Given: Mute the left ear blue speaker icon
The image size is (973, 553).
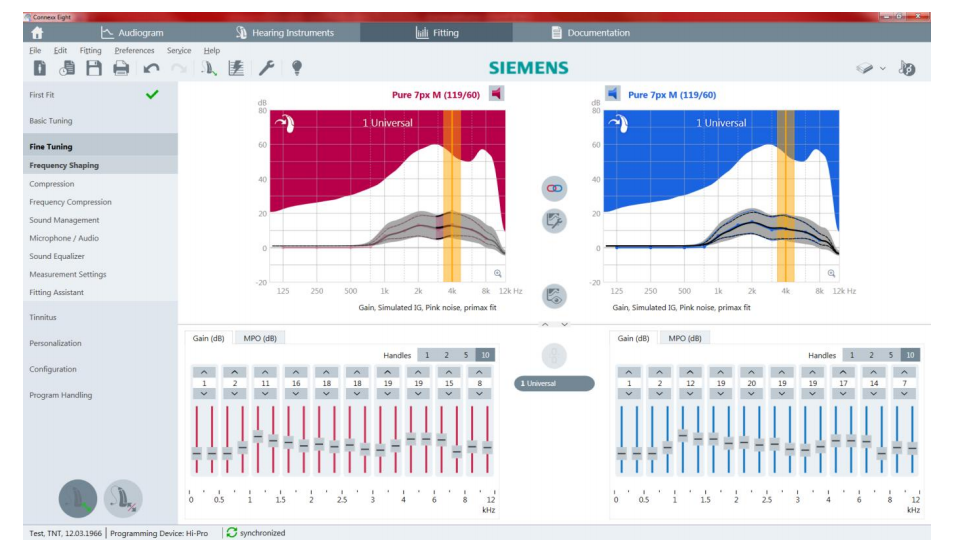Looking at the screenshot, I should tap(612, 94).
